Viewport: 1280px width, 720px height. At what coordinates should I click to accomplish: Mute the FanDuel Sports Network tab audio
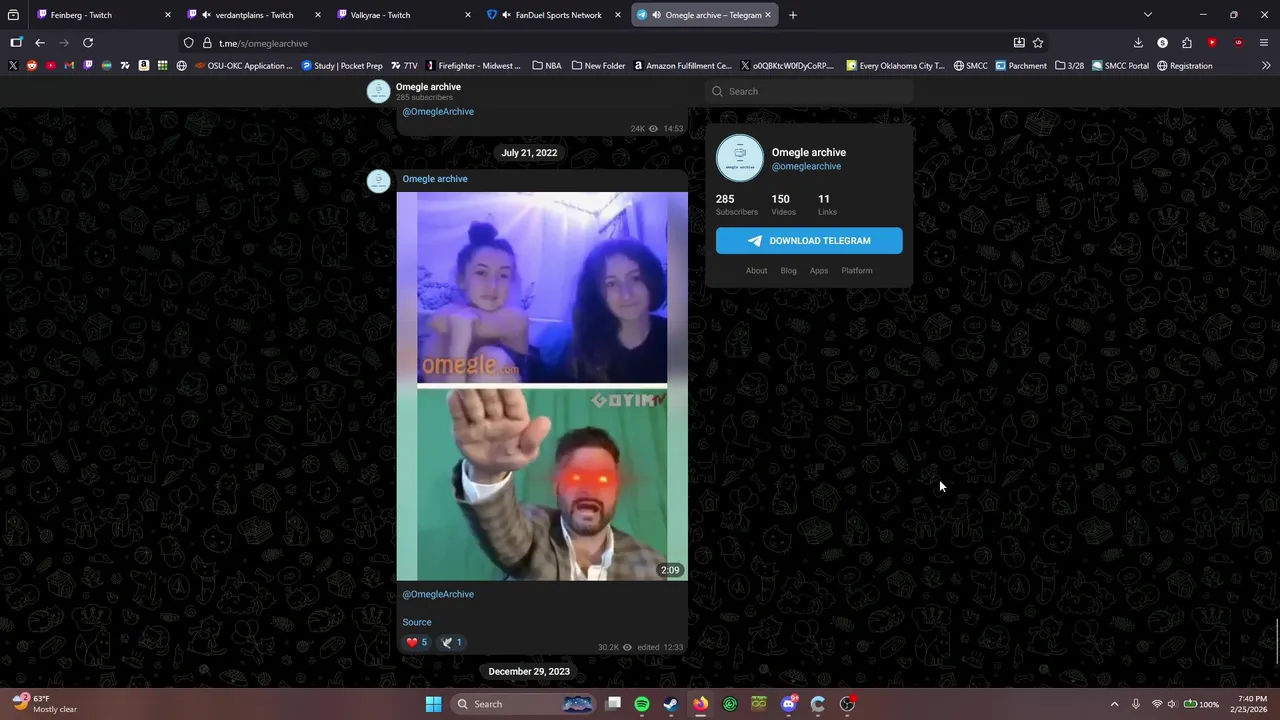[x=507, y=15]
